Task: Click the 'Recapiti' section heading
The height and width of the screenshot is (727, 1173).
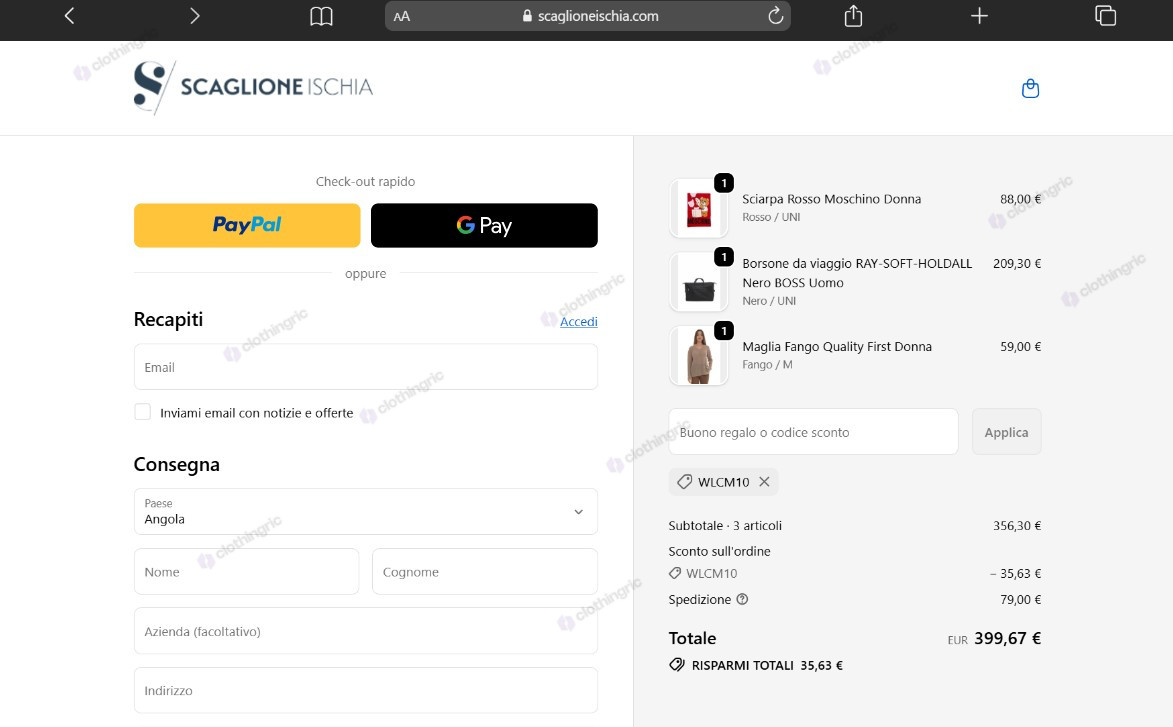Action: (x=168, y=319)
